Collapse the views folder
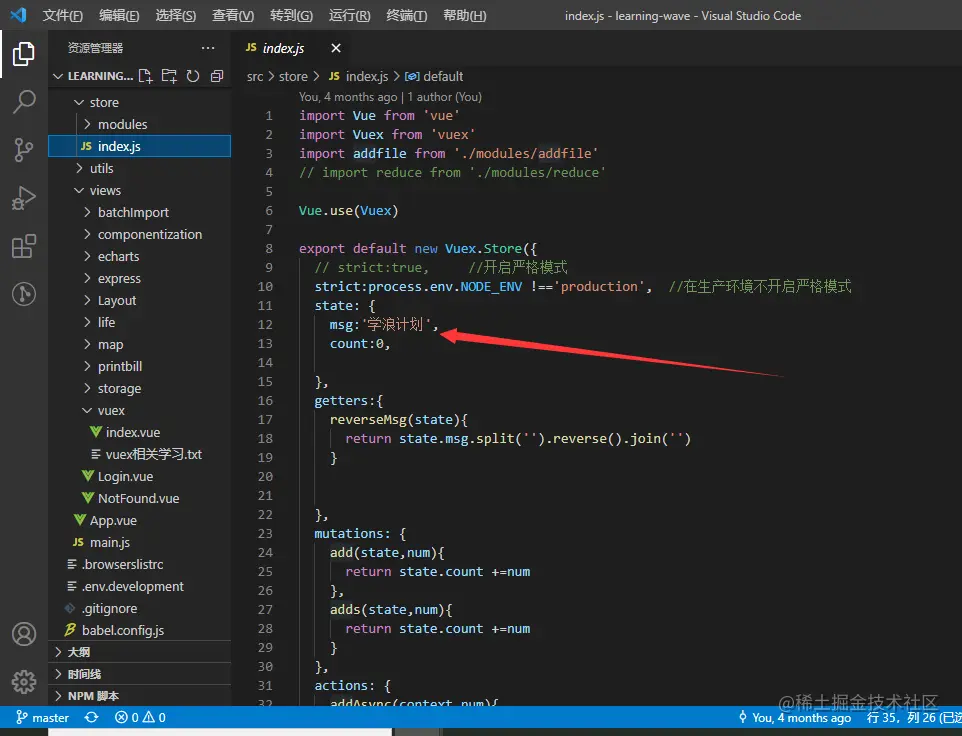The width and height of the screenshot is (962, 736). coord(139,191)
